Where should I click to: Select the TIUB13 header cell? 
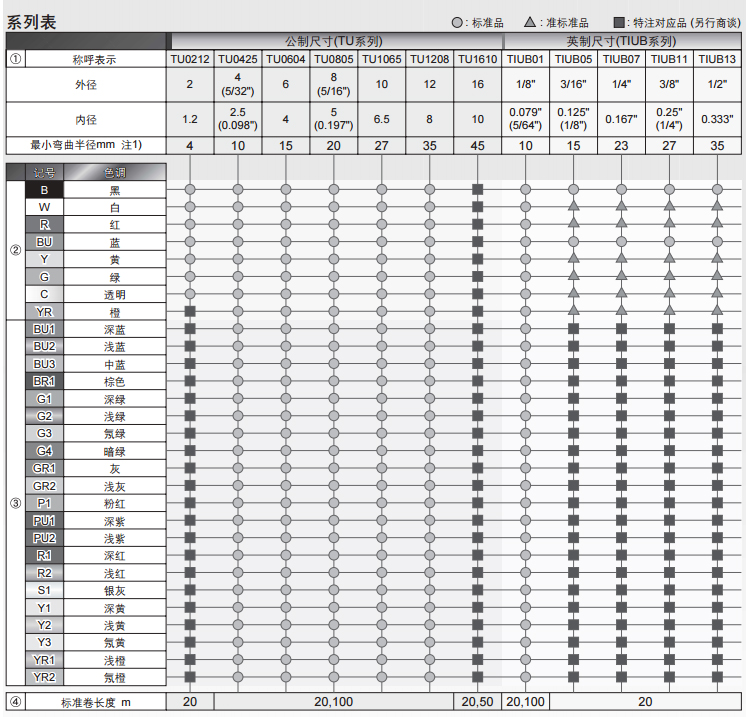(717, 59)
